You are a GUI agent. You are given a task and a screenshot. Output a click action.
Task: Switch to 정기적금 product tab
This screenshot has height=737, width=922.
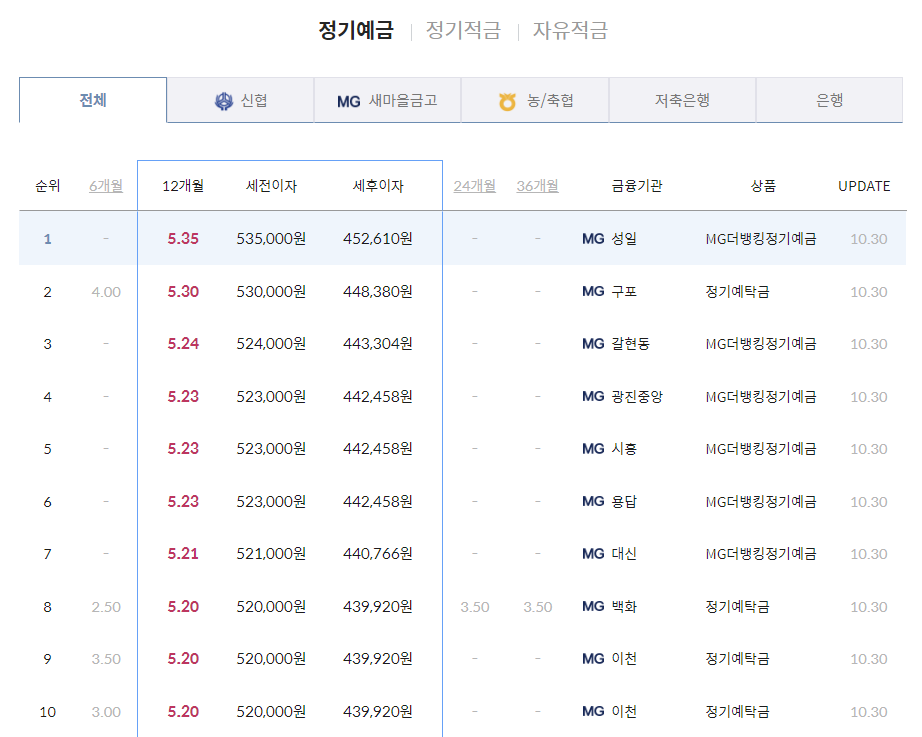pyautogui.click(x=463, y=30)
